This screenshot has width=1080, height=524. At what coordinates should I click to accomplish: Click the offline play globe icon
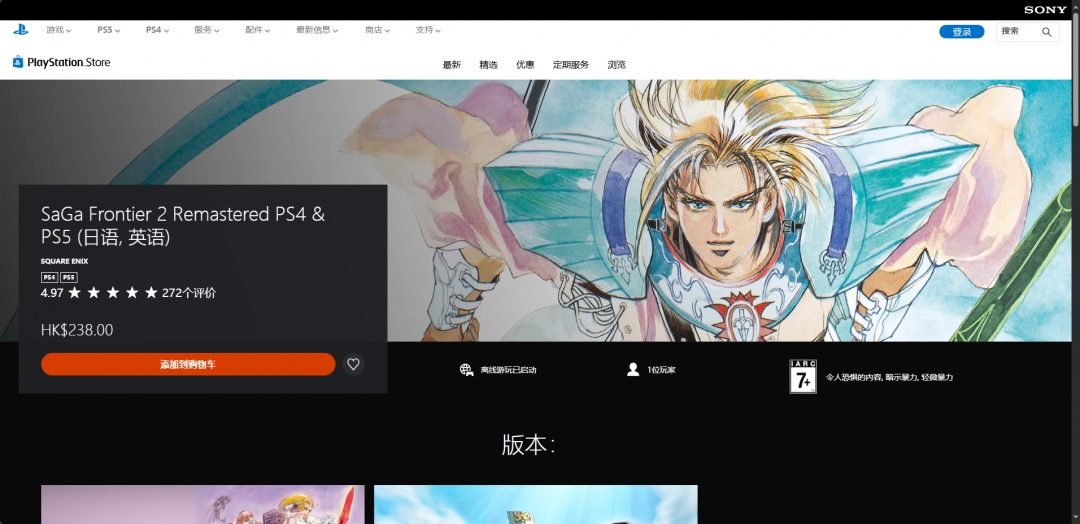point(466,370)
